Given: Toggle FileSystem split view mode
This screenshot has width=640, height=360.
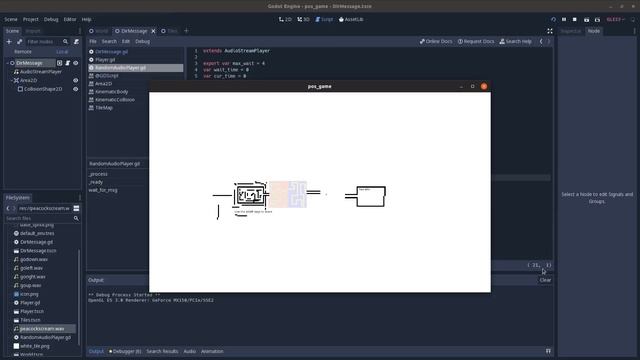Looking at the screenshot, I should [76, 208].
